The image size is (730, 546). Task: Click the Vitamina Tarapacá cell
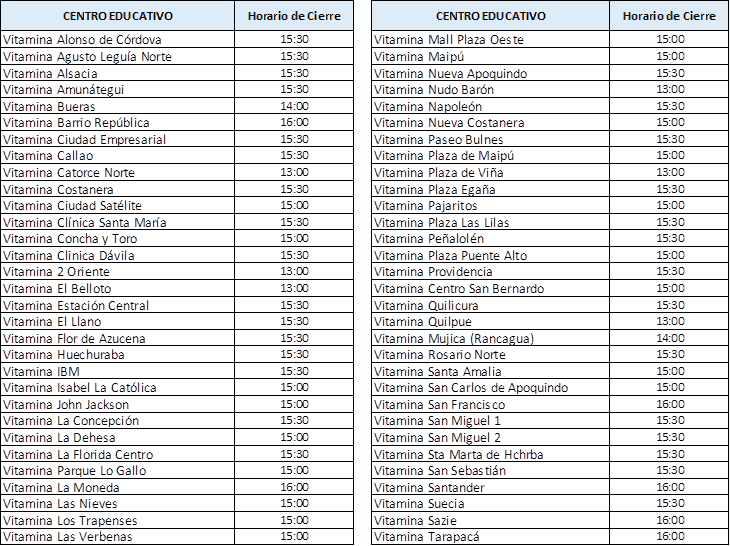coord(491,536)
